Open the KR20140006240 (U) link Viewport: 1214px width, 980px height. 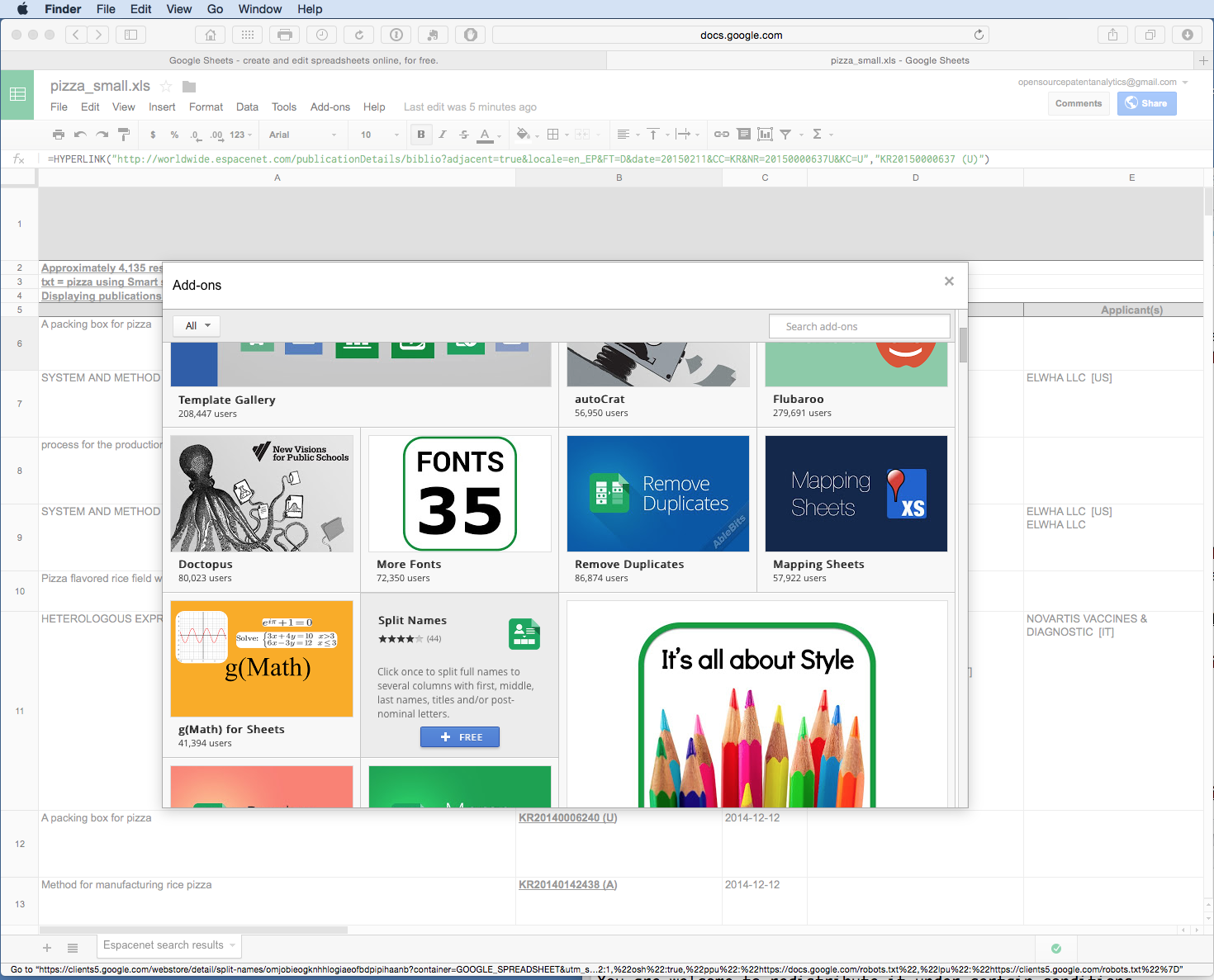pyautogui.click(x=567, y=817)
